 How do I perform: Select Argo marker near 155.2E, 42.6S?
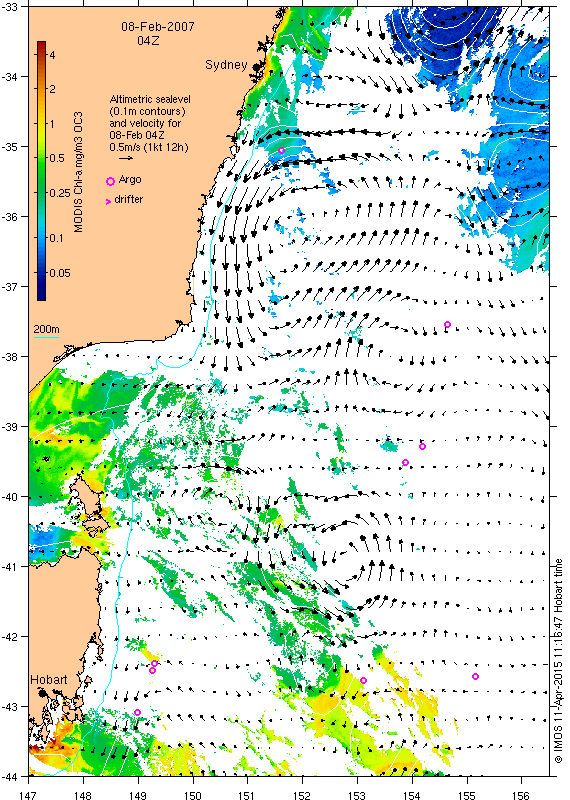[x=475, y=677]
